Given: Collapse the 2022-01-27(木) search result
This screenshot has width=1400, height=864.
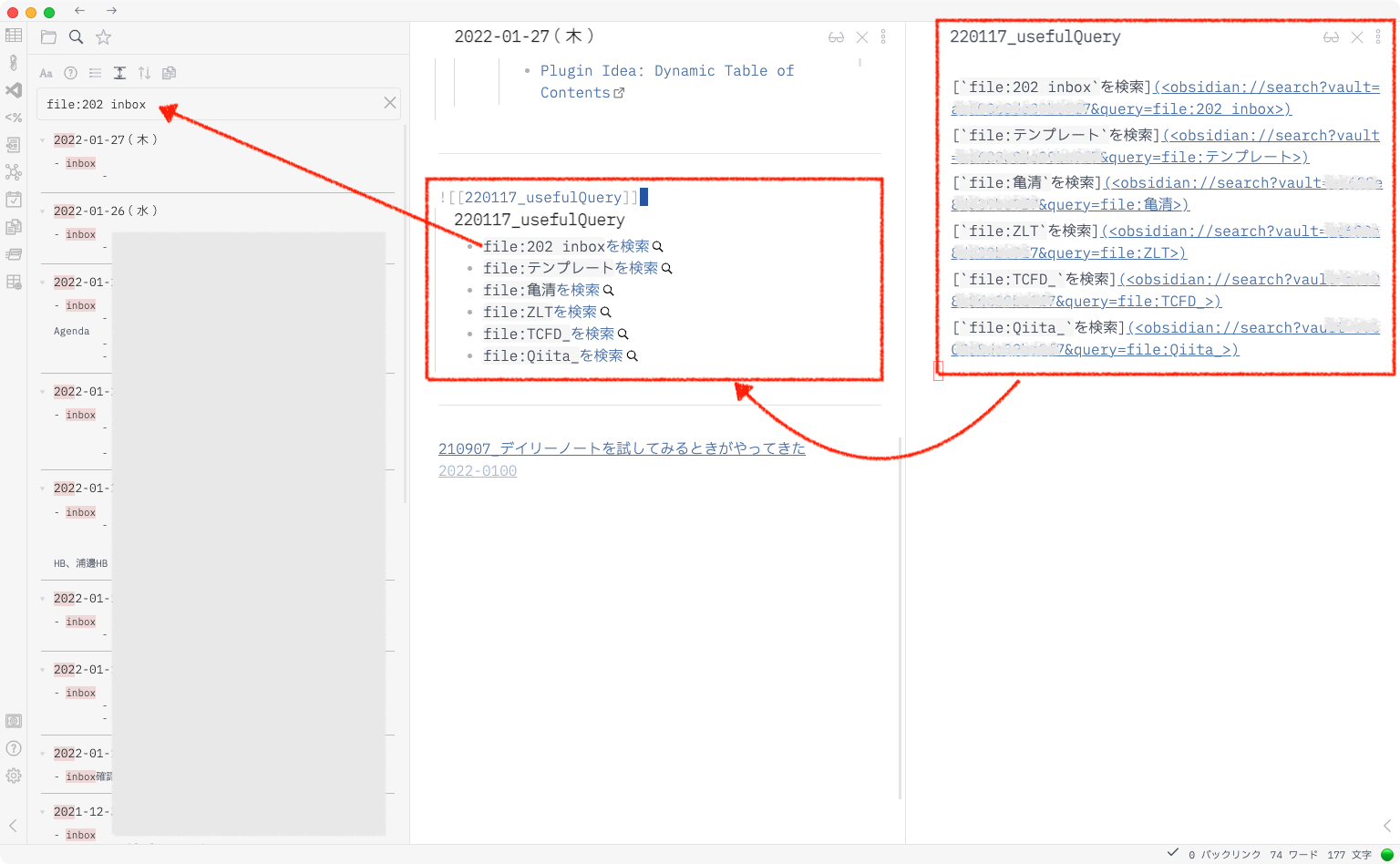Looking at the screenshot, I should point(43,140).
